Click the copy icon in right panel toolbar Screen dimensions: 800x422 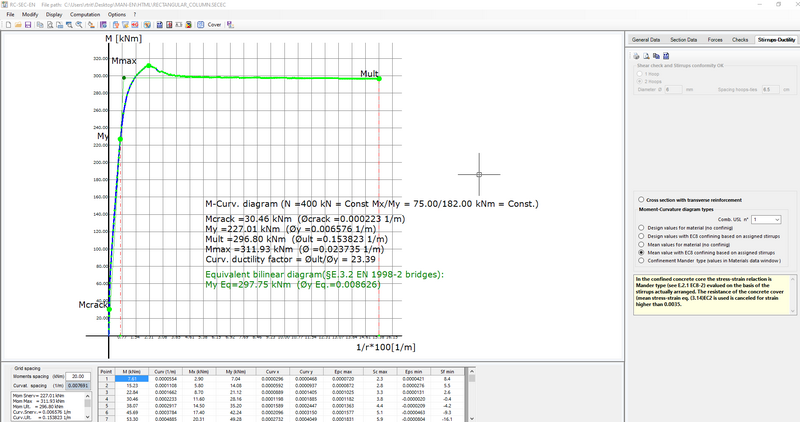(656, 56)
